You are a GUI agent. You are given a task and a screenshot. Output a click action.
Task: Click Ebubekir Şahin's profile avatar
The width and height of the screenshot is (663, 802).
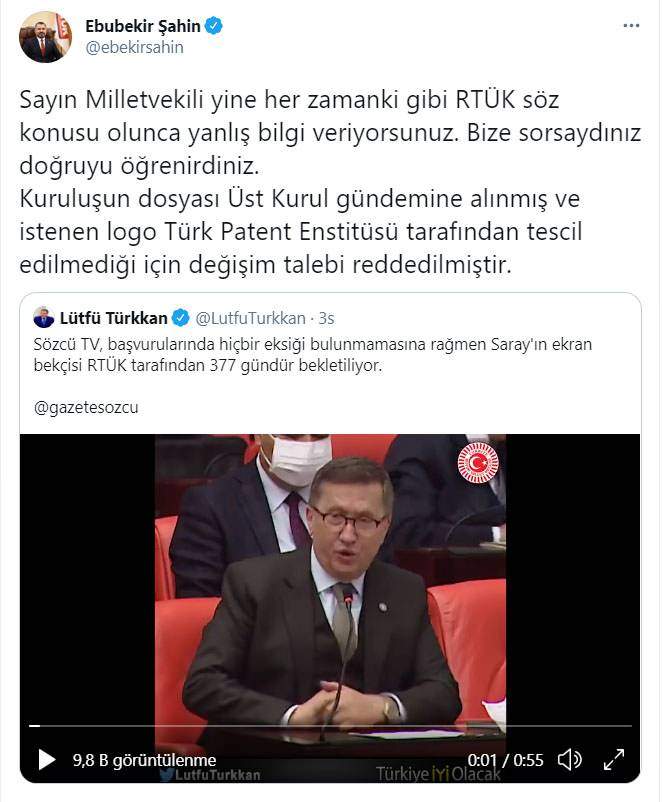pyautogui.click(x=46, y=37)
